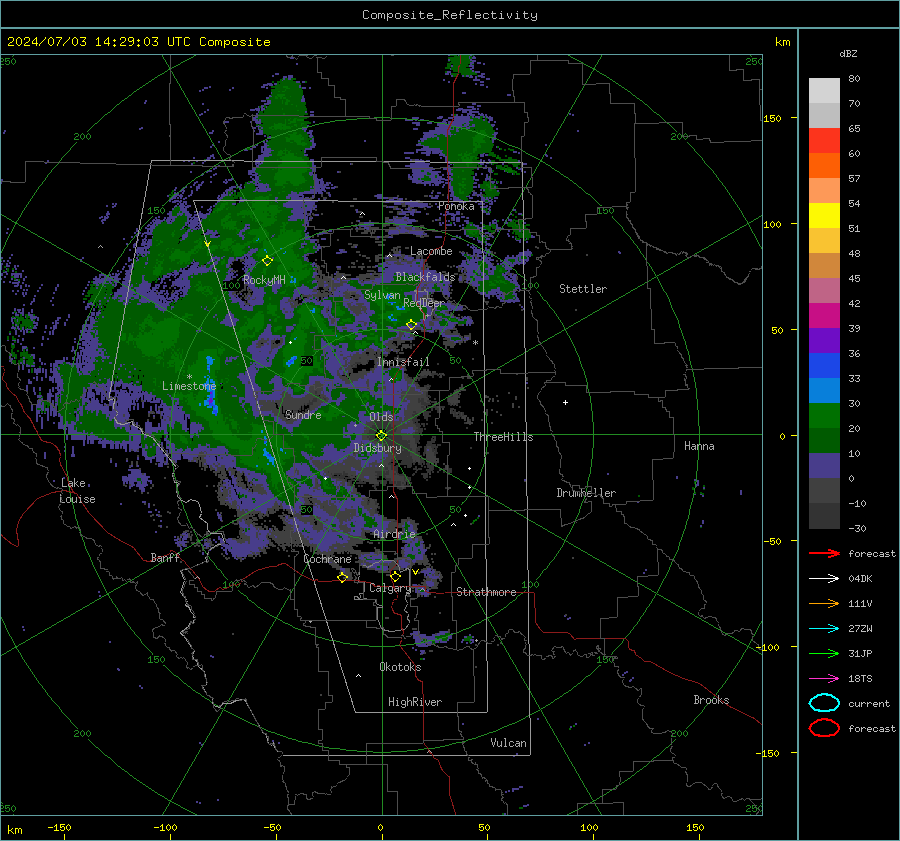Select the yellow diamond marker below RedDeer
The width and height of the screenshot is (900, 841).
pos(411,325)
